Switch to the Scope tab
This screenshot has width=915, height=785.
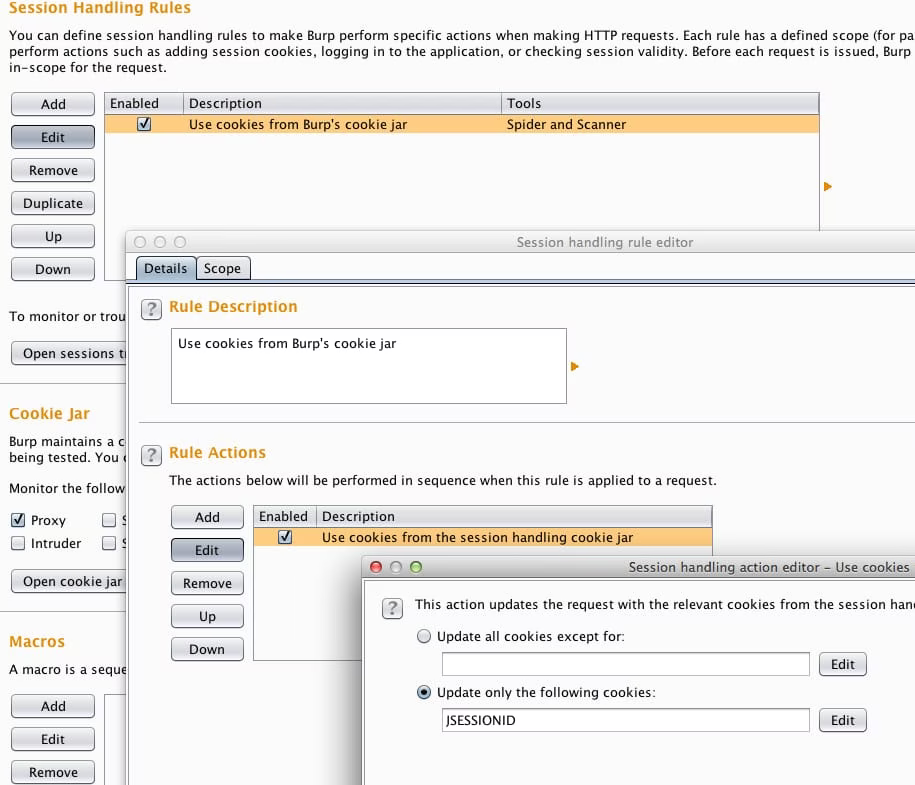[222, 268]
